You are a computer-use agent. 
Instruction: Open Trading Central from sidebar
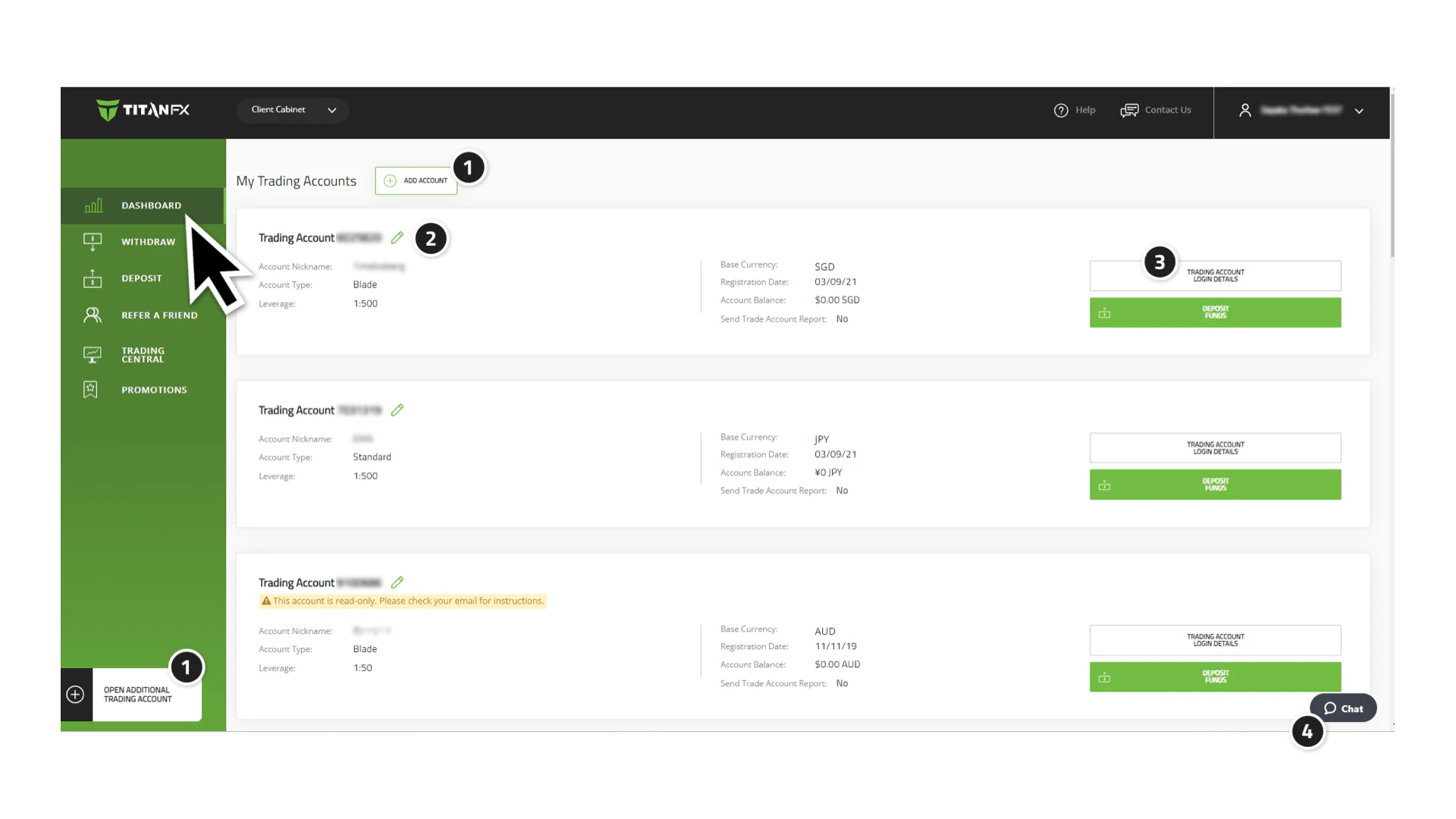143,355
